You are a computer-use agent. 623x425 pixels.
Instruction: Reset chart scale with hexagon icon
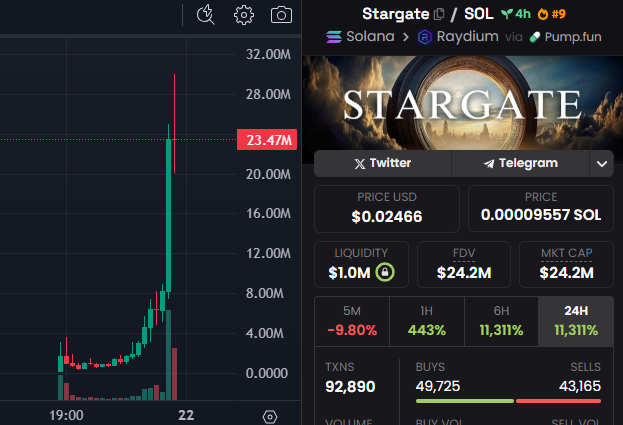click(270, 417)
